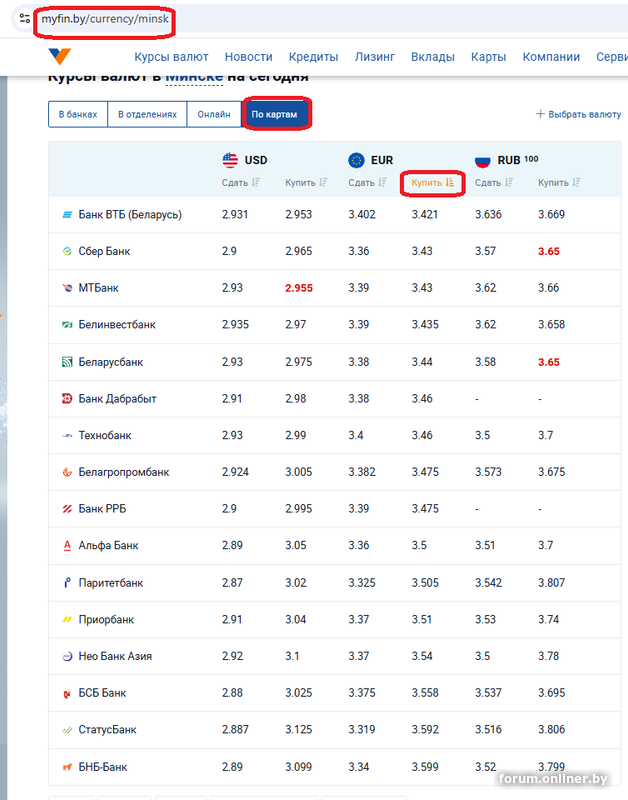This screenshot has width=628, height=800.
Task: Open the Белагропромбанк link
Action: tap(124, 472)
